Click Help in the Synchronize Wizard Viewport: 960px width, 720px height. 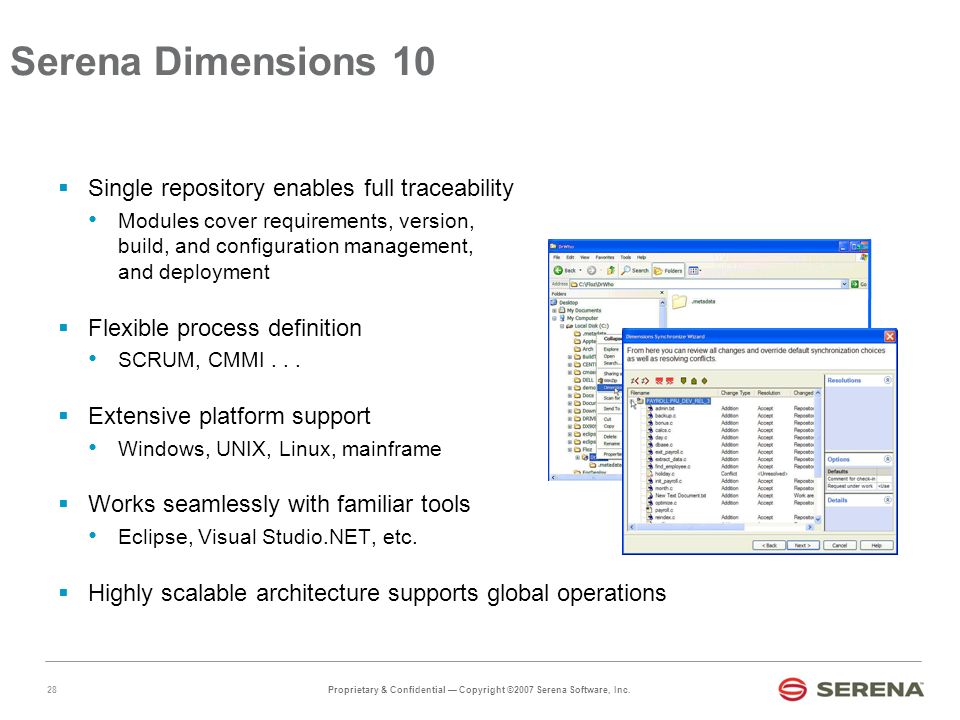877,545
